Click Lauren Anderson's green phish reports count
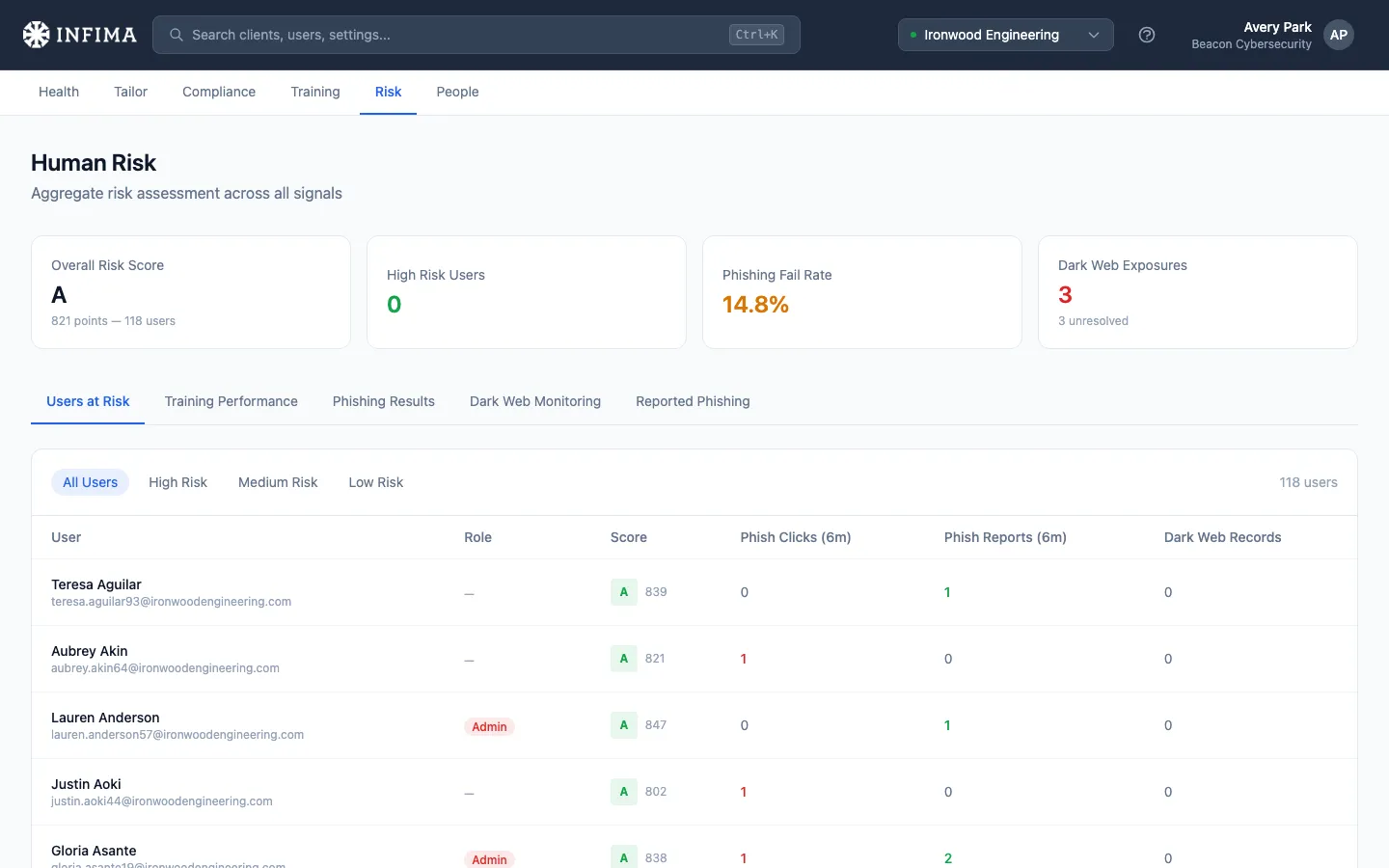Image resolution: width=1389 pixels, height=868 pixels. coord(947,725)
